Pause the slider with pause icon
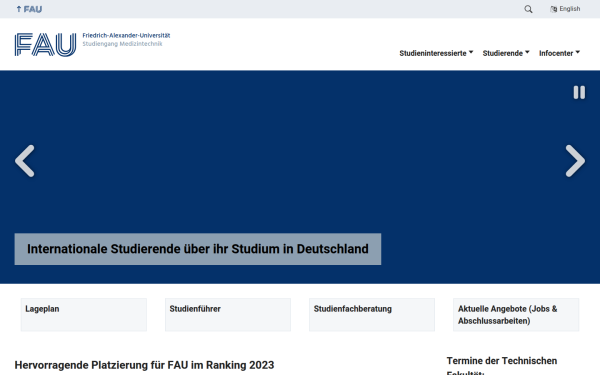The height and width of the screenshot is (375, 600). (579, 92)
